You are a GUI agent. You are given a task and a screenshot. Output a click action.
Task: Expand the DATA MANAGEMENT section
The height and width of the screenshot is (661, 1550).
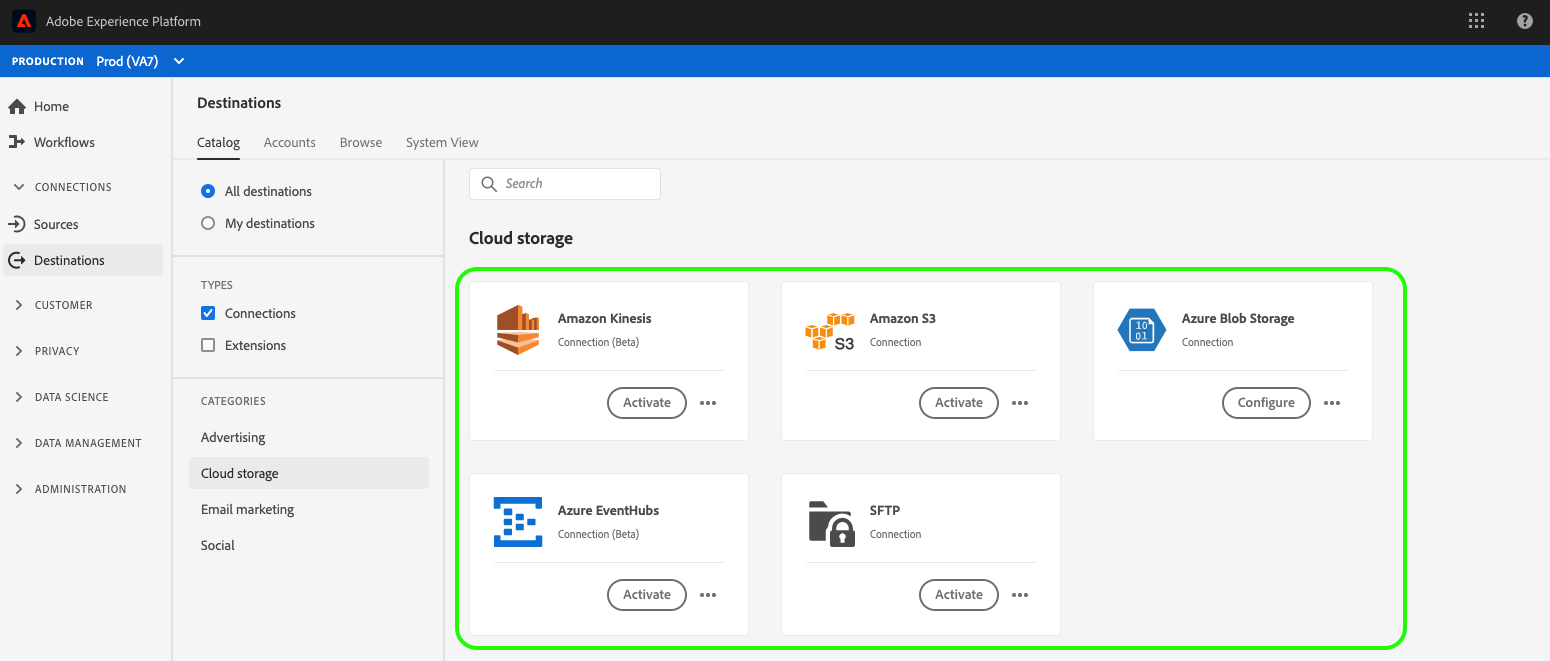19,443
